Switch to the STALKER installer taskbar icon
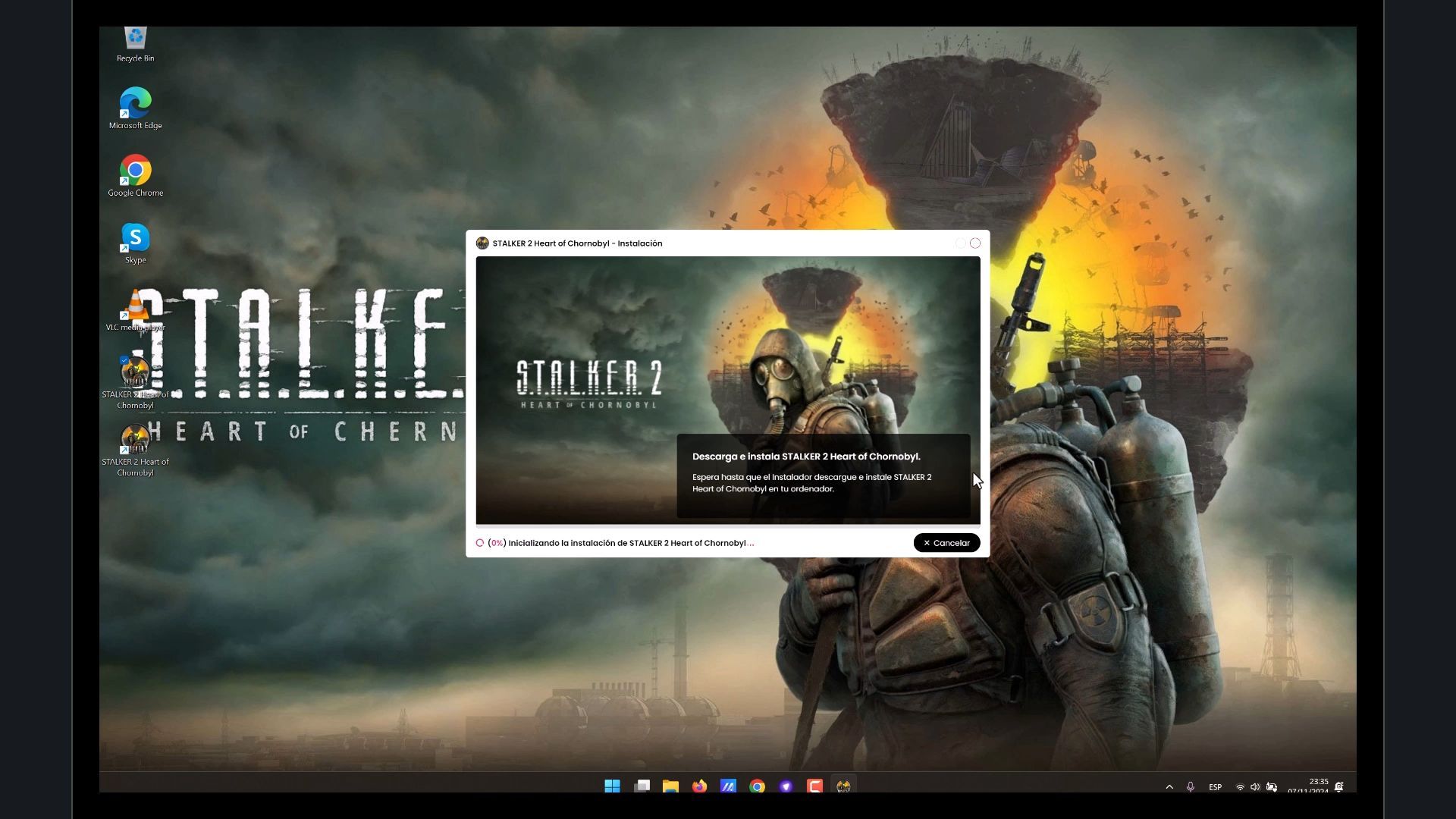Viewport: 1456px width, 819px height. click(843, 786)
